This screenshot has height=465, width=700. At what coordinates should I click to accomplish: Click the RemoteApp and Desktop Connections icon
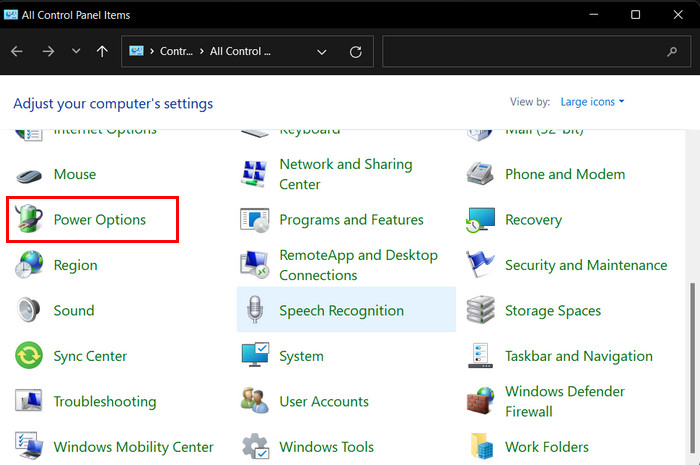click(254, 265)
